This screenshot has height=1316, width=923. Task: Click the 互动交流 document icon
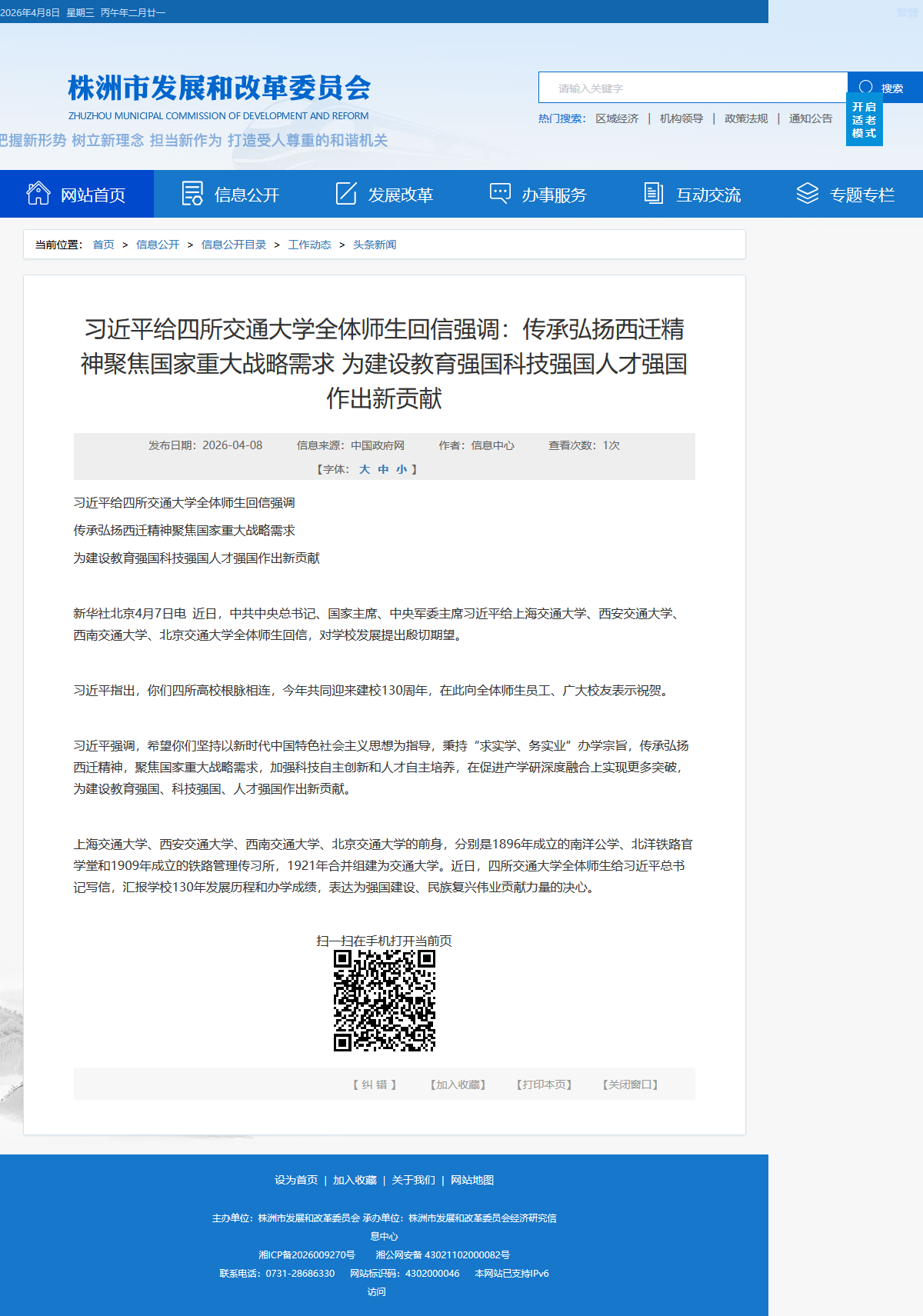(653, 194)
